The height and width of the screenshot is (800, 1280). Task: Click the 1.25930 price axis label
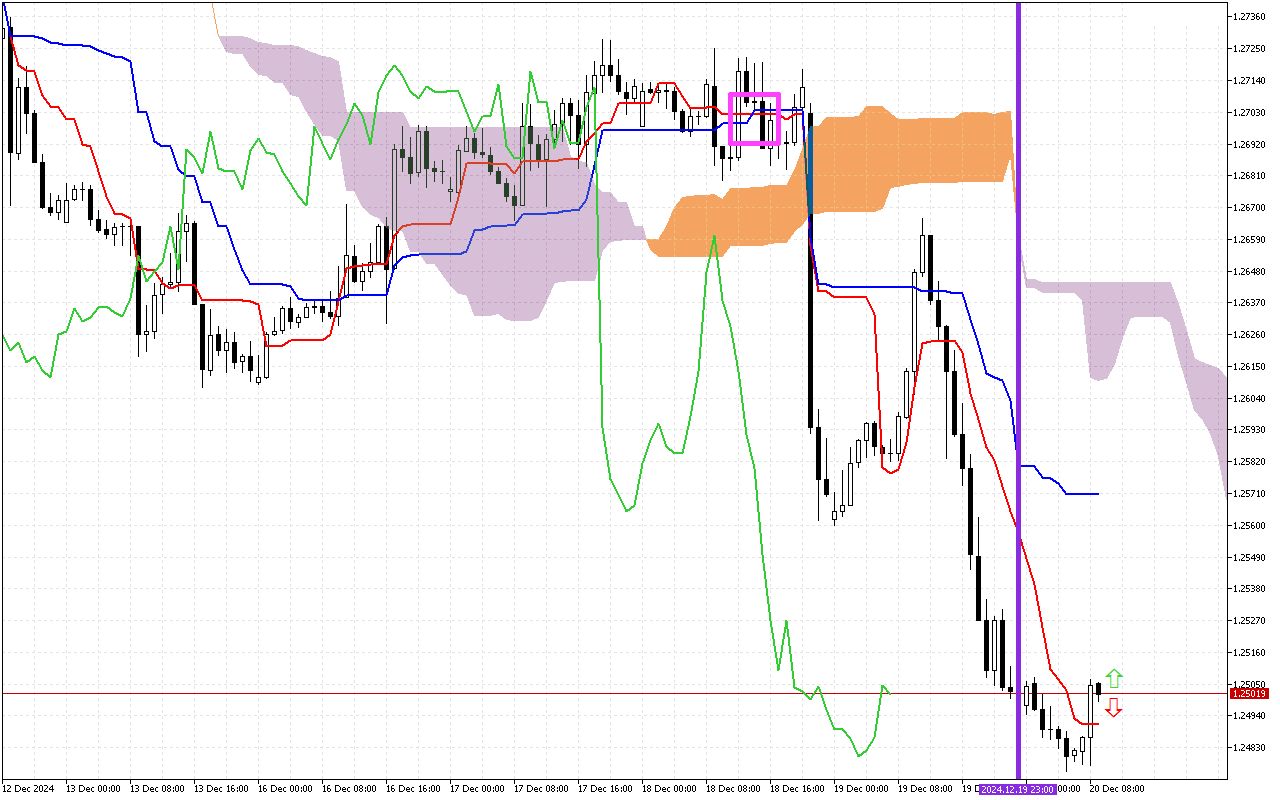(x=1250, y=430)
